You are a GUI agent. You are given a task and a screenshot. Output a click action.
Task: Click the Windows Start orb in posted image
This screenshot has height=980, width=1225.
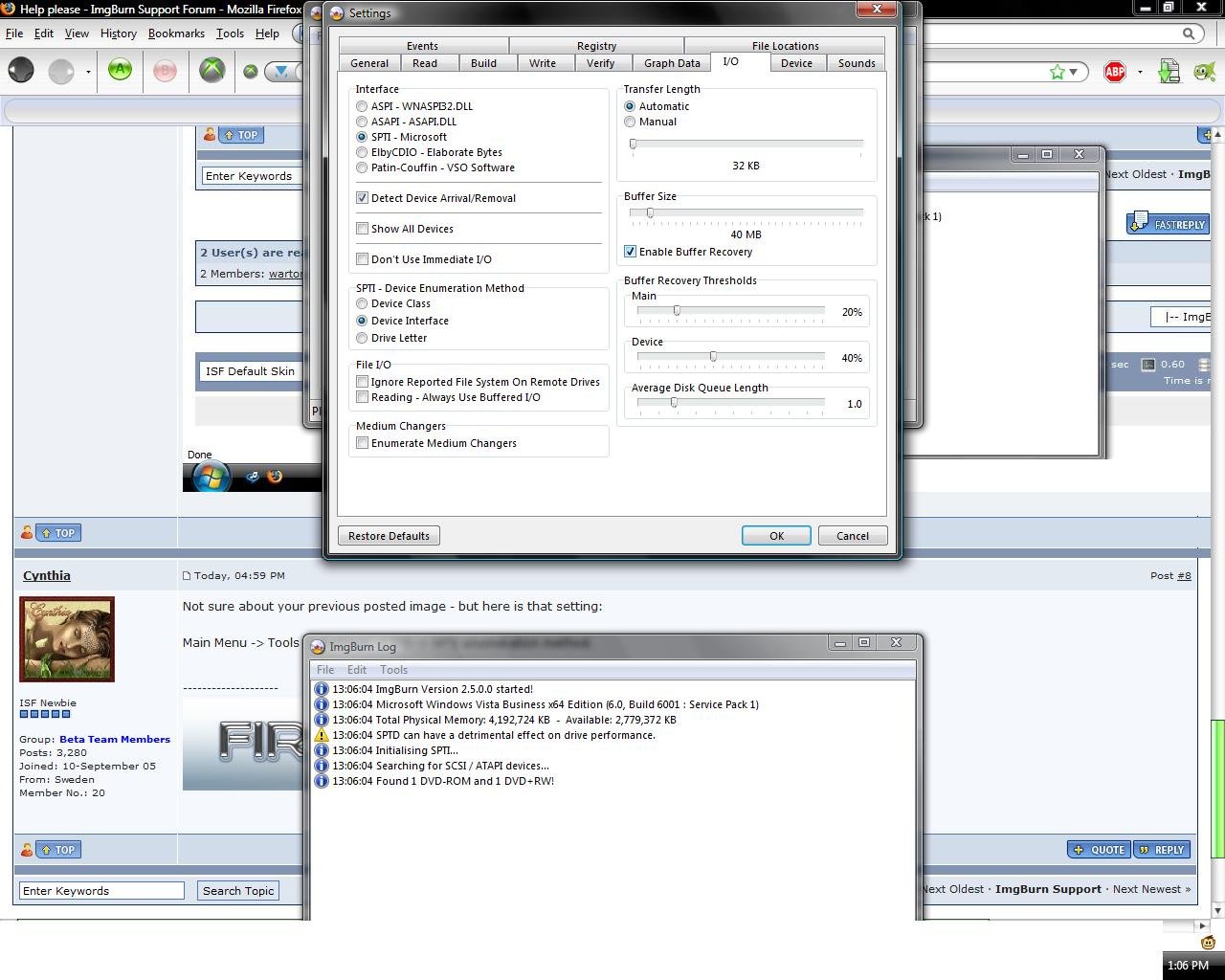(x=211, y=477)
